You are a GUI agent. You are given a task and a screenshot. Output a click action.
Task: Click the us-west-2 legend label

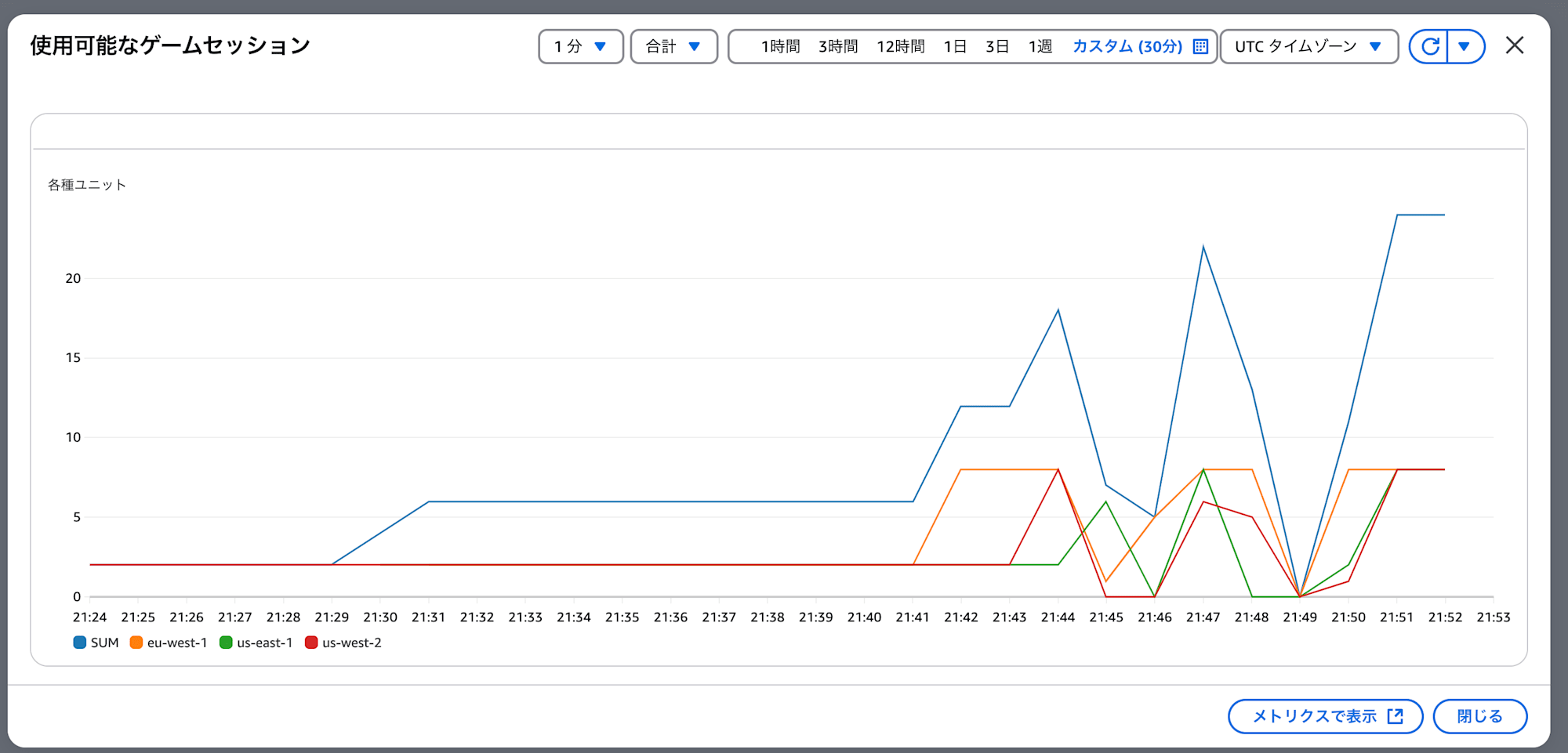click(x=352, y=643)
